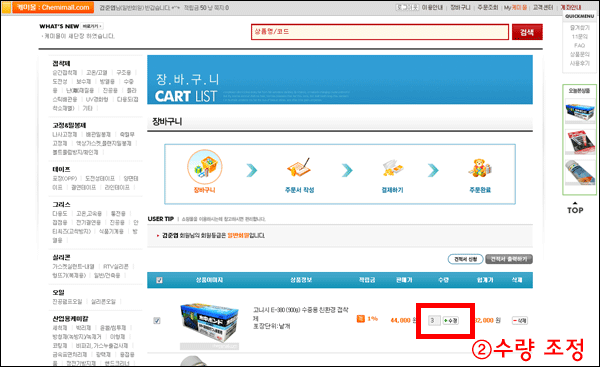This screenshot has width=600, height=367.
Task: Open 계좌안내 in the top menu
Action: click(x=571, y=7)
